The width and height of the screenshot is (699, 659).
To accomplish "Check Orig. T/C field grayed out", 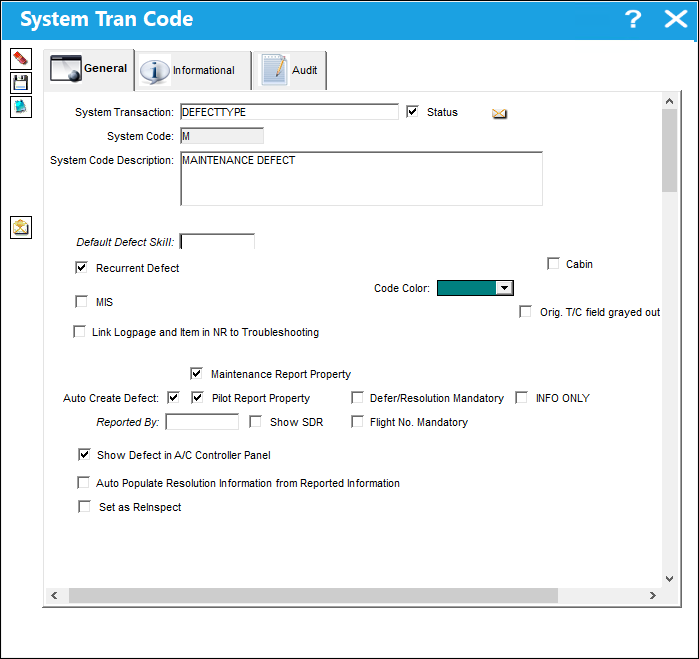I will [525, 311].
